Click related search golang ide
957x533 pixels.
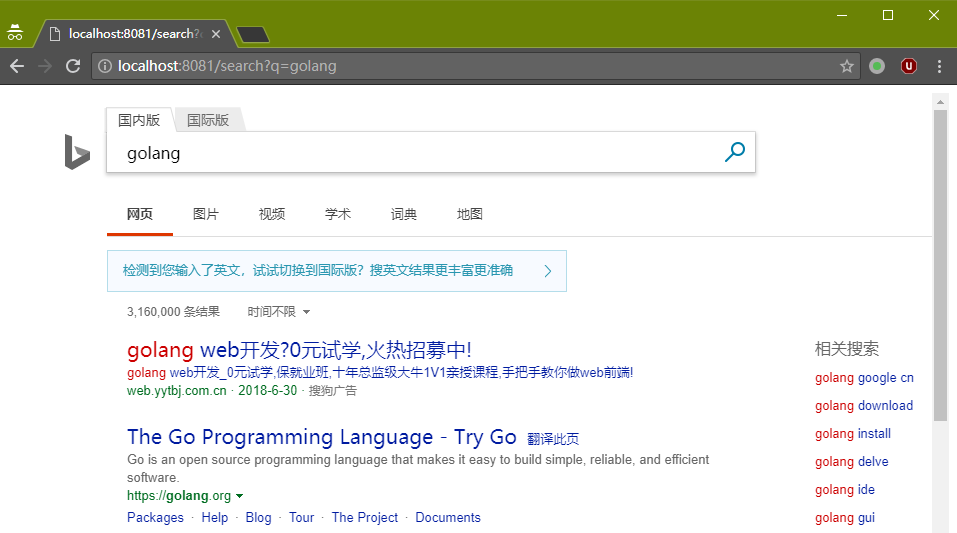coord(845,490)
